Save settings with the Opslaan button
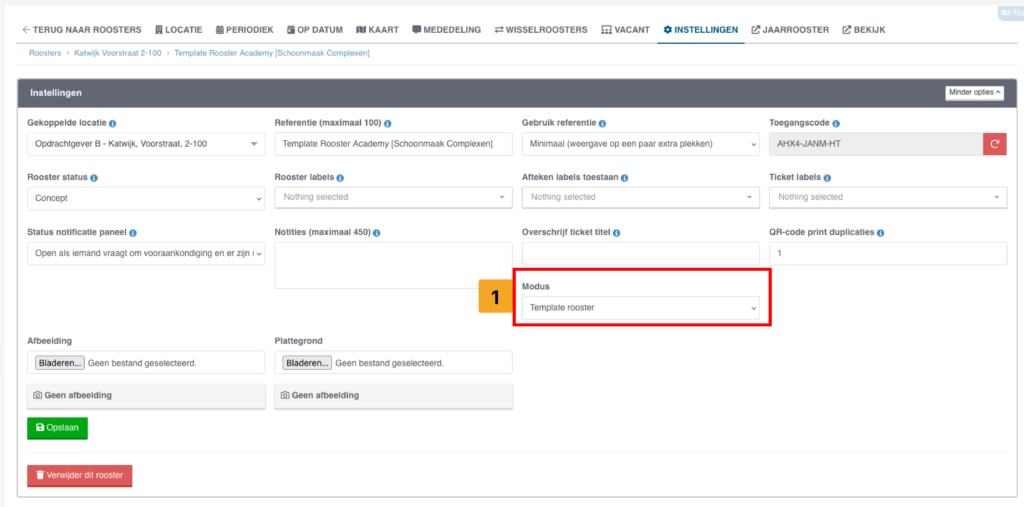 (x=58, y=428)
